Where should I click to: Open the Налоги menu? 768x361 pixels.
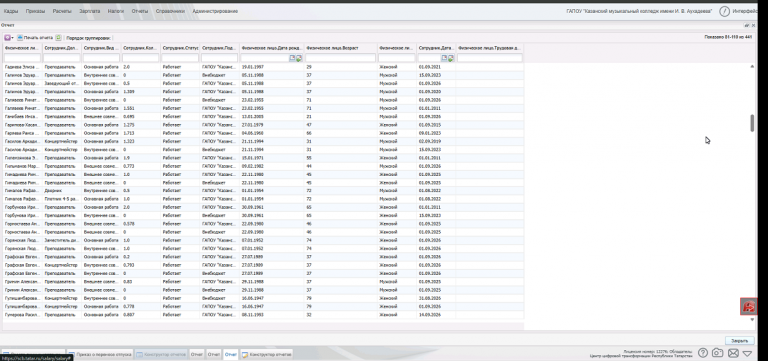click(x=115, y=11)
